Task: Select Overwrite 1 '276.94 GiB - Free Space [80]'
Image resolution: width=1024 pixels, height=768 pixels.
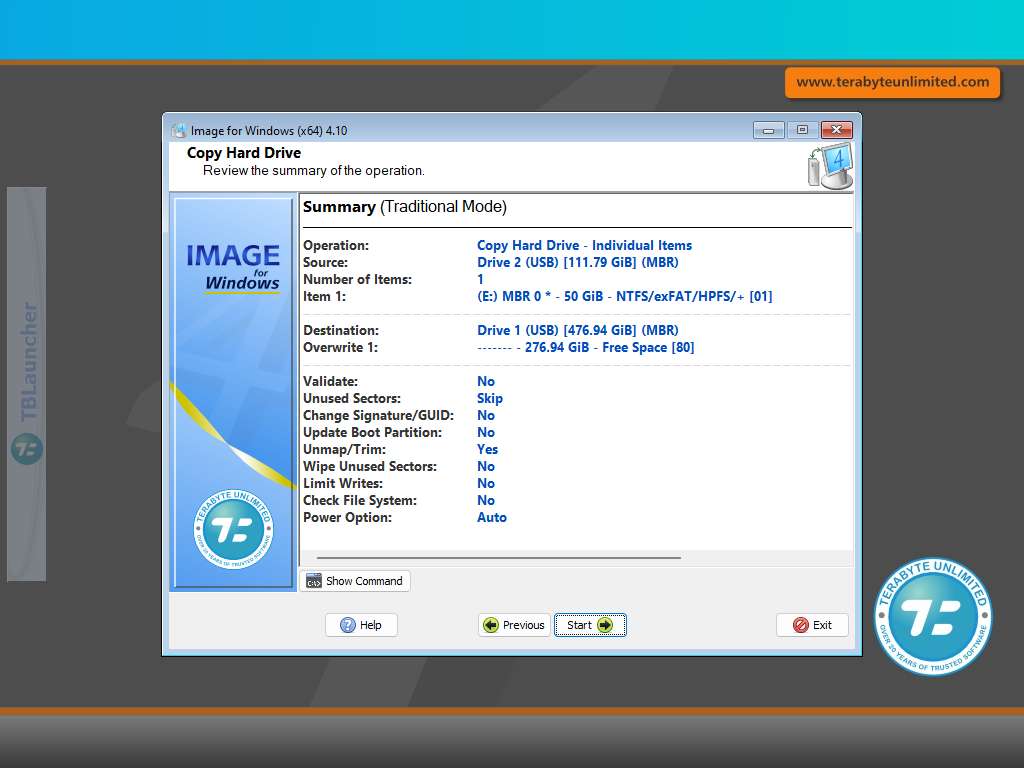Action: pyautogui.click(x=586, y=347)
